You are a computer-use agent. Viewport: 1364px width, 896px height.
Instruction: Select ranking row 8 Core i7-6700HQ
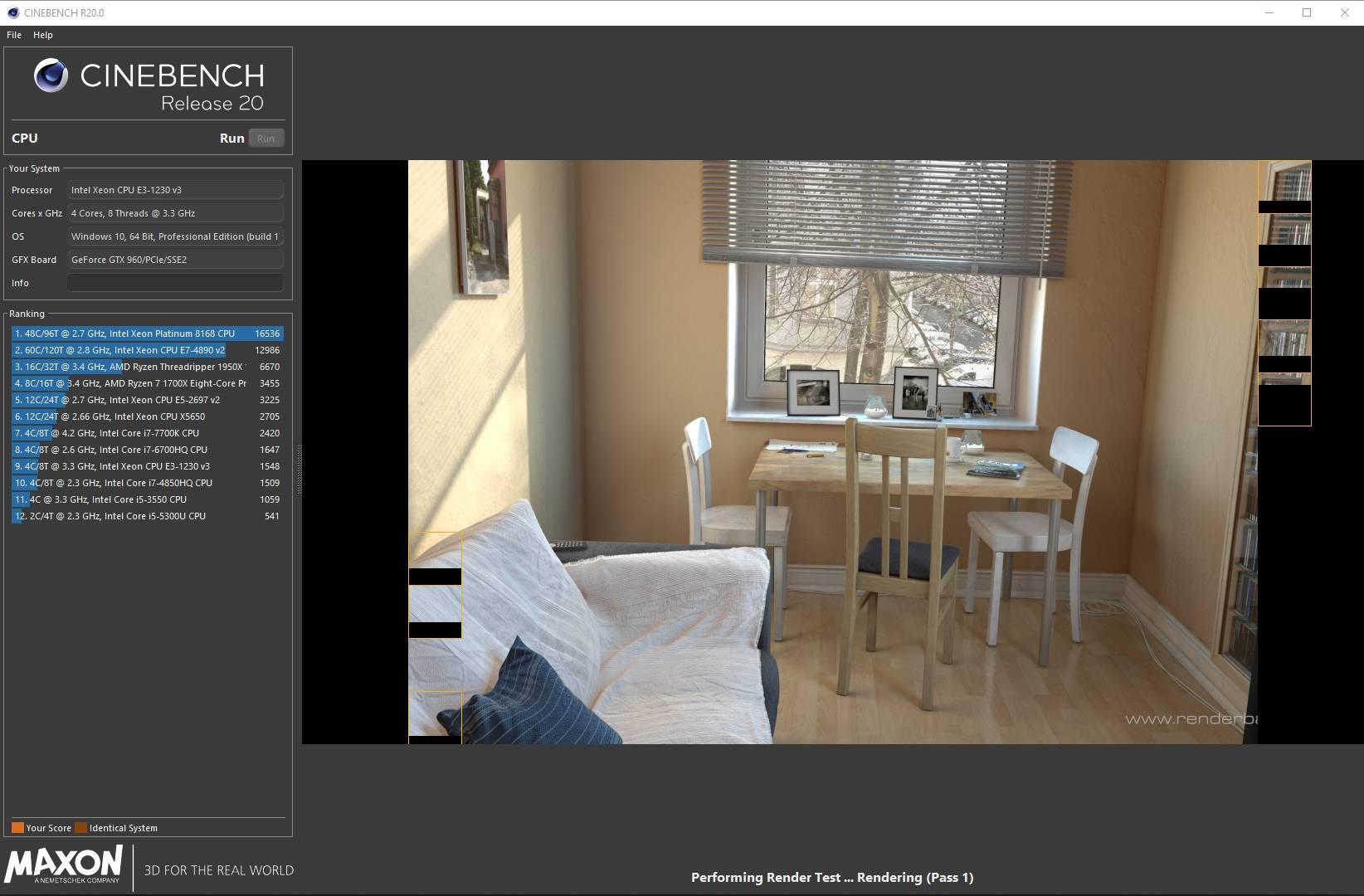pos(148,450)
